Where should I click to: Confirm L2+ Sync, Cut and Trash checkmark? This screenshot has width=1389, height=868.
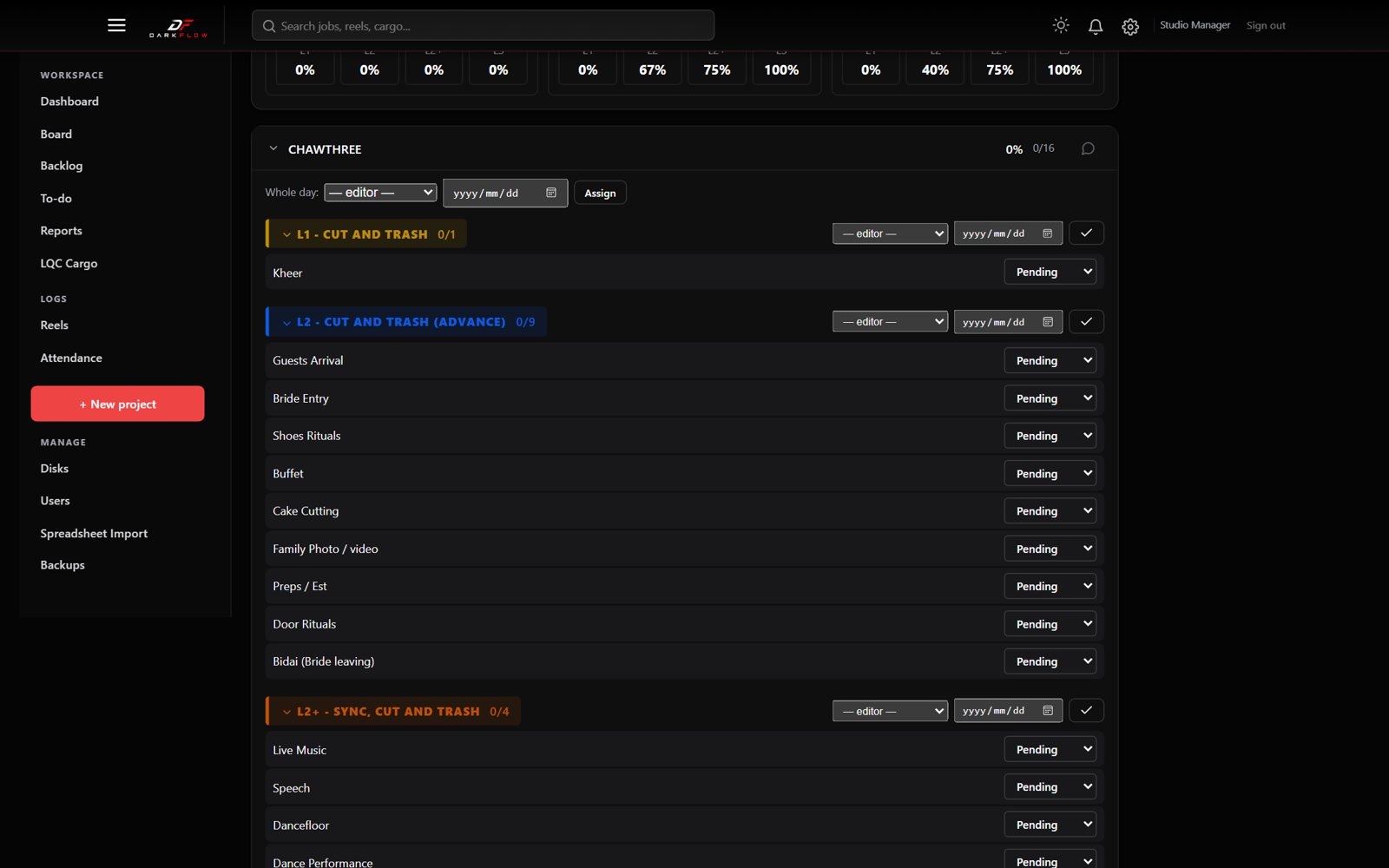(1086, 710)
